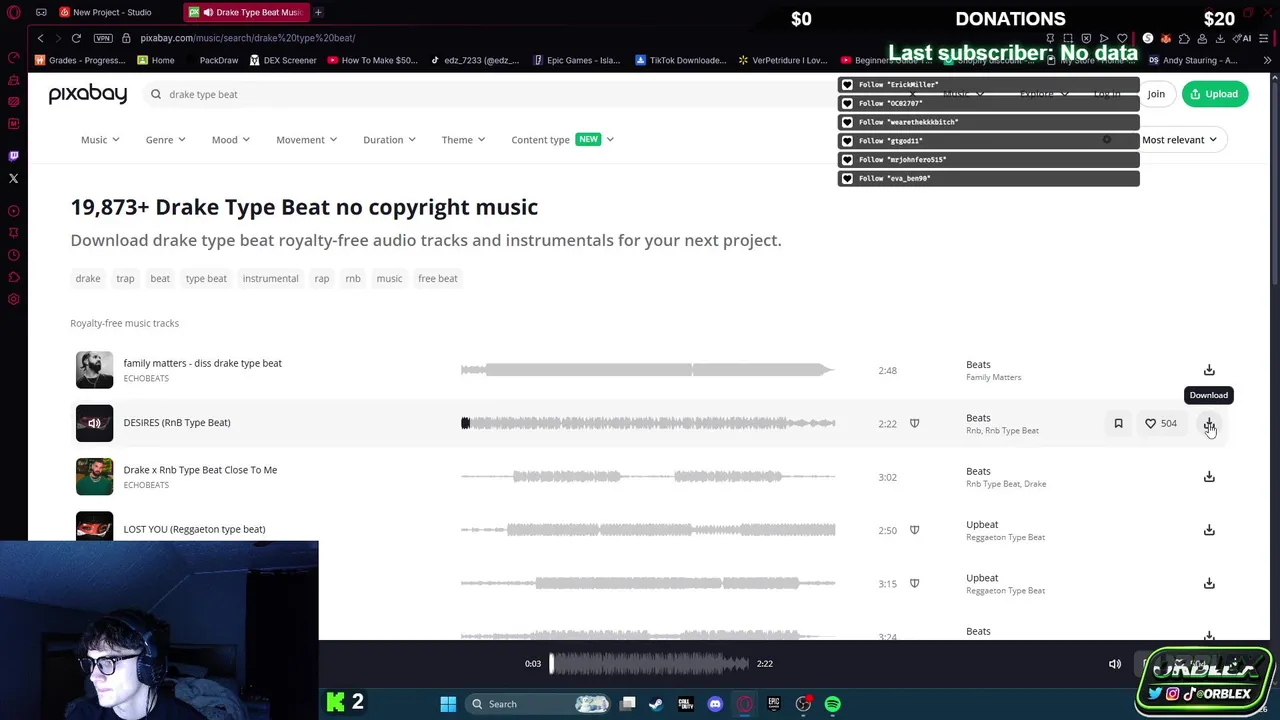Expand the Mood filter dropdown

(x=230, y=140)
